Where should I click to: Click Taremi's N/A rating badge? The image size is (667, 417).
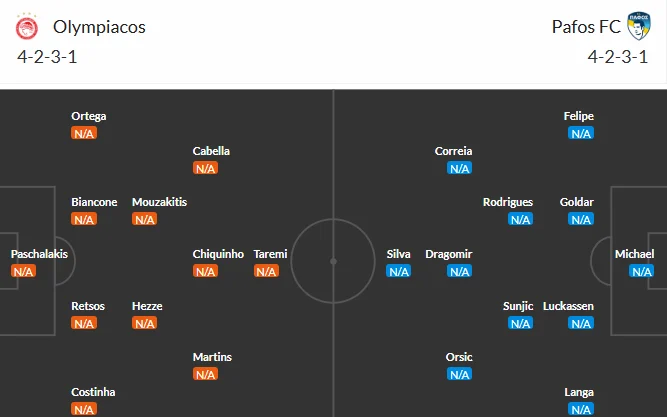266,271
